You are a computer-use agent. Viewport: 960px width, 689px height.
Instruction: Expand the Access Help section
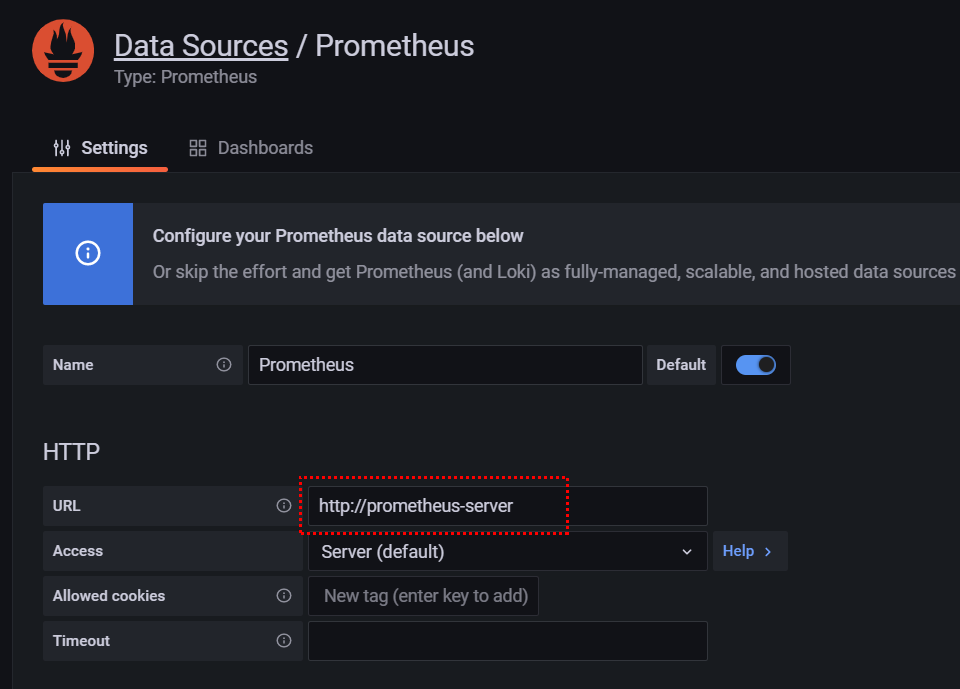tap(749, 551)
